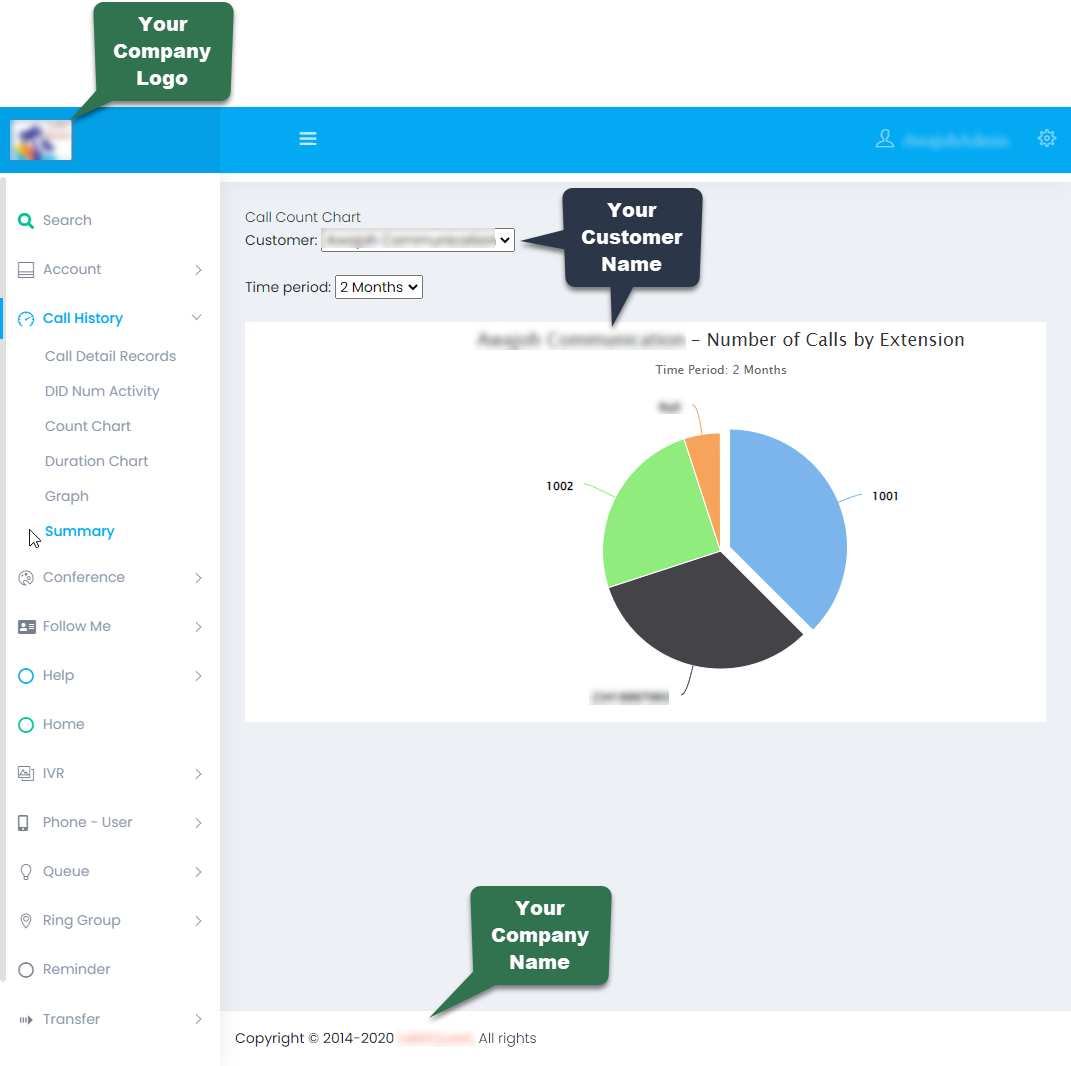Go to the Summary link

(79, 532)
